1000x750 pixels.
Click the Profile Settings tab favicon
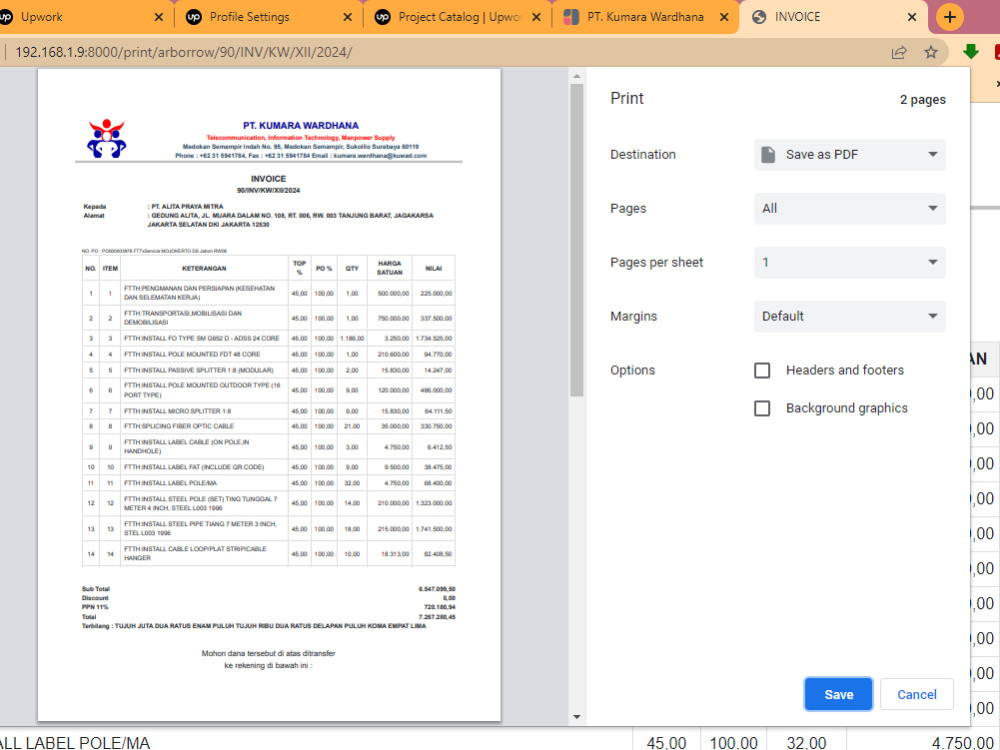click(194, 17)
